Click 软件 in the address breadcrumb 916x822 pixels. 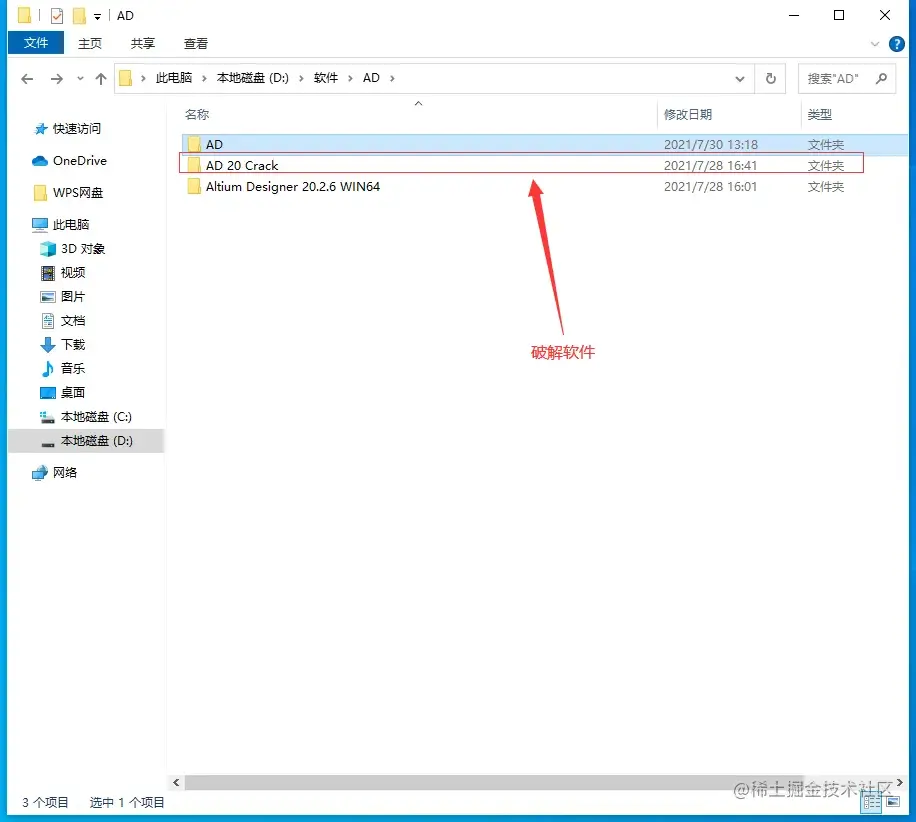click(x=325, y=78)
